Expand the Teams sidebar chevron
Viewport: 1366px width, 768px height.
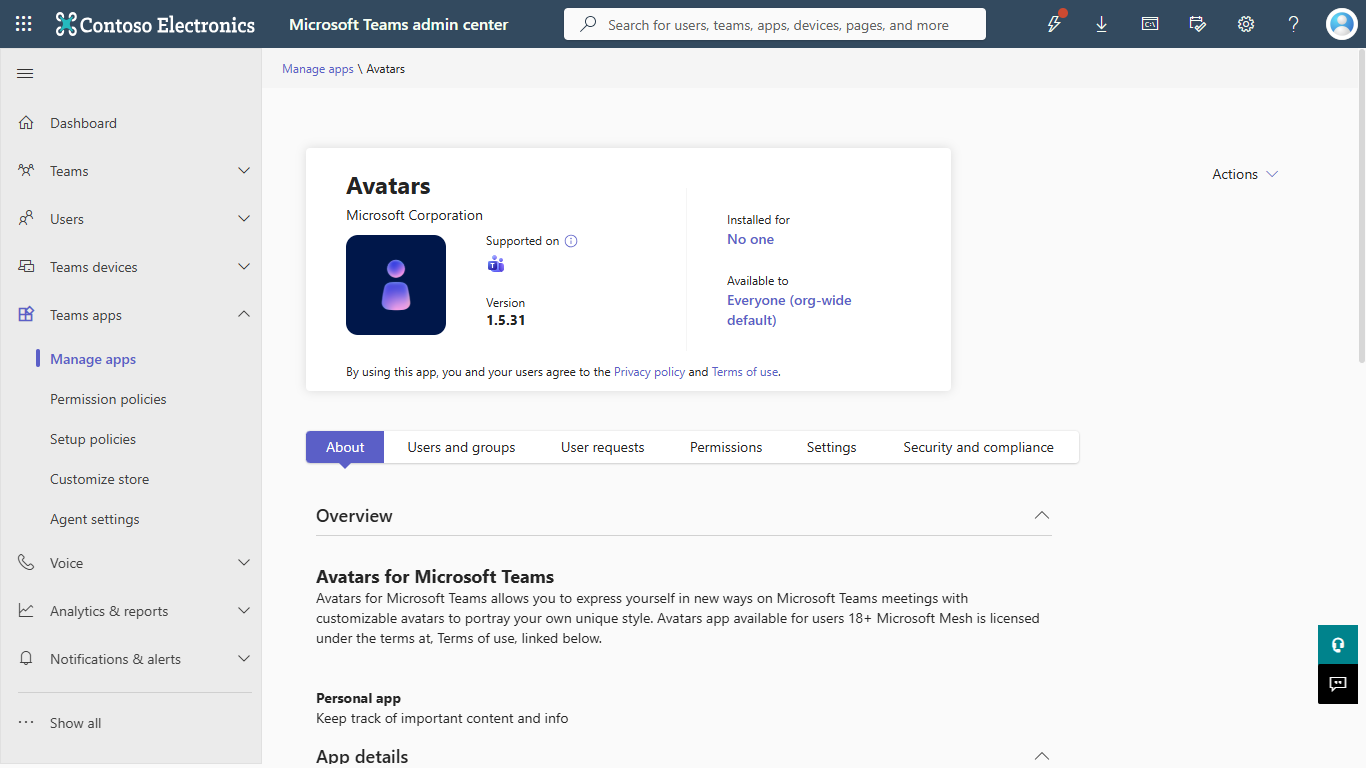click(x=244, y=171)
